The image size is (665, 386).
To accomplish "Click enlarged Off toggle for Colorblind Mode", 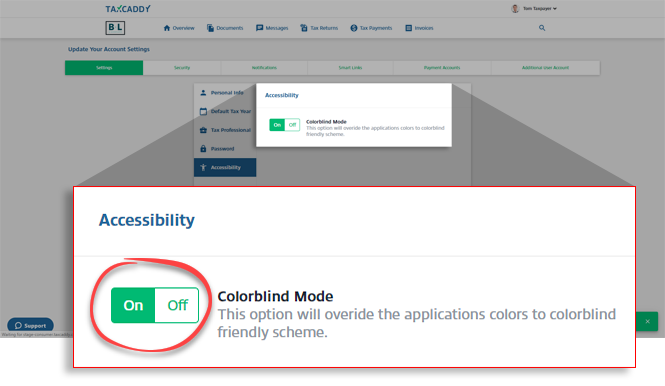I will tap(177, 305).
